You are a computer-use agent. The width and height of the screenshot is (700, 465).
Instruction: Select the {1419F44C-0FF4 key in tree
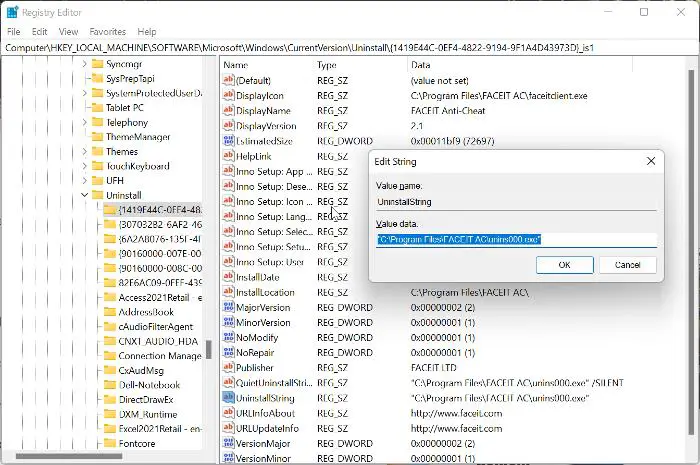coord(160,210)
